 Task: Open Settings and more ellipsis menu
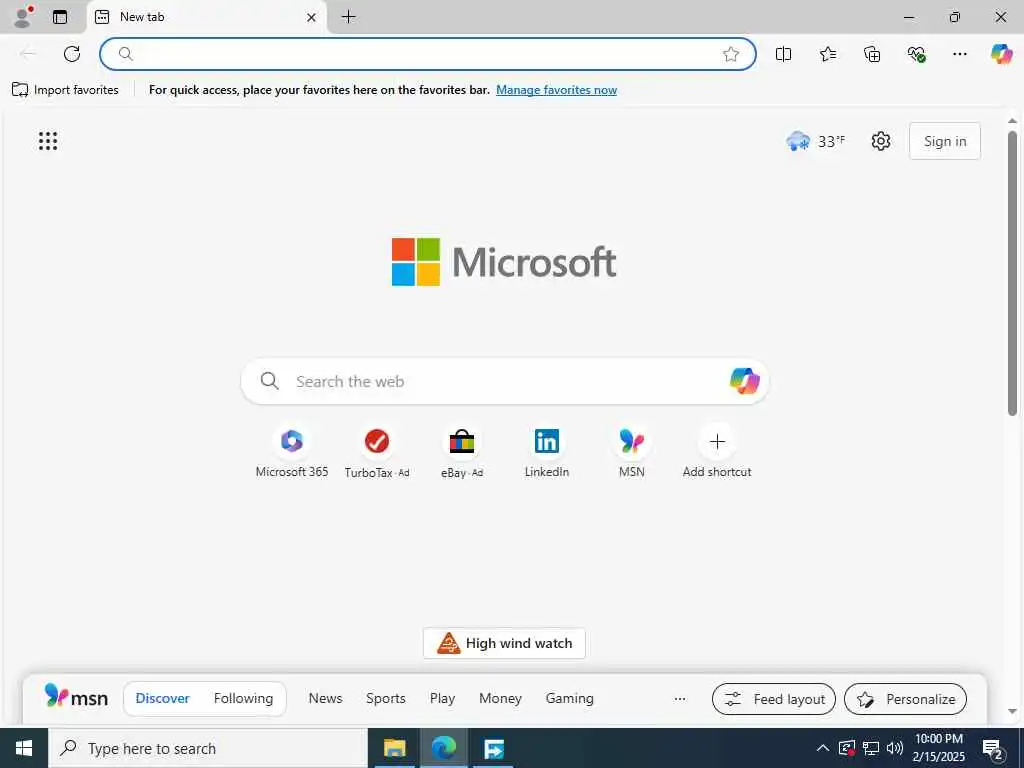pyautogui.click(x=959, y=54)
